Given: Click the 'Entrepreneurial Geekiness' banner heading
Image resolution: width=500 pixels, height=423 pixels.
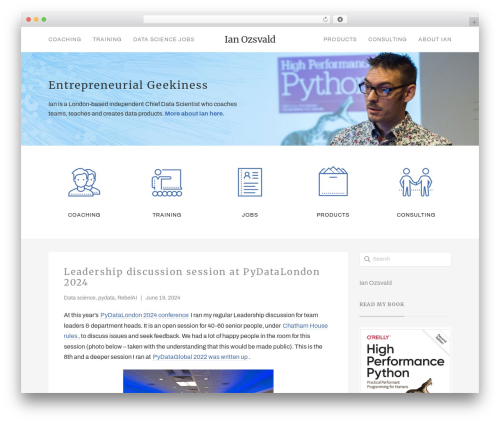Looking at the screenshot, I should (128, 85).
